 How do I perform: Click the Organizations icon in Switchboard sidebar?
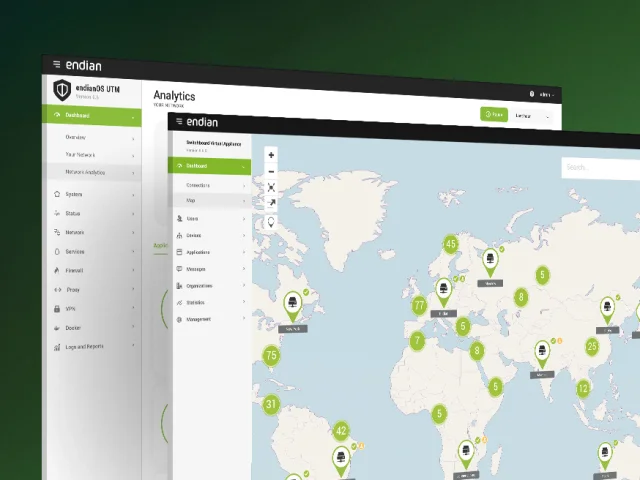click(179, 286)
